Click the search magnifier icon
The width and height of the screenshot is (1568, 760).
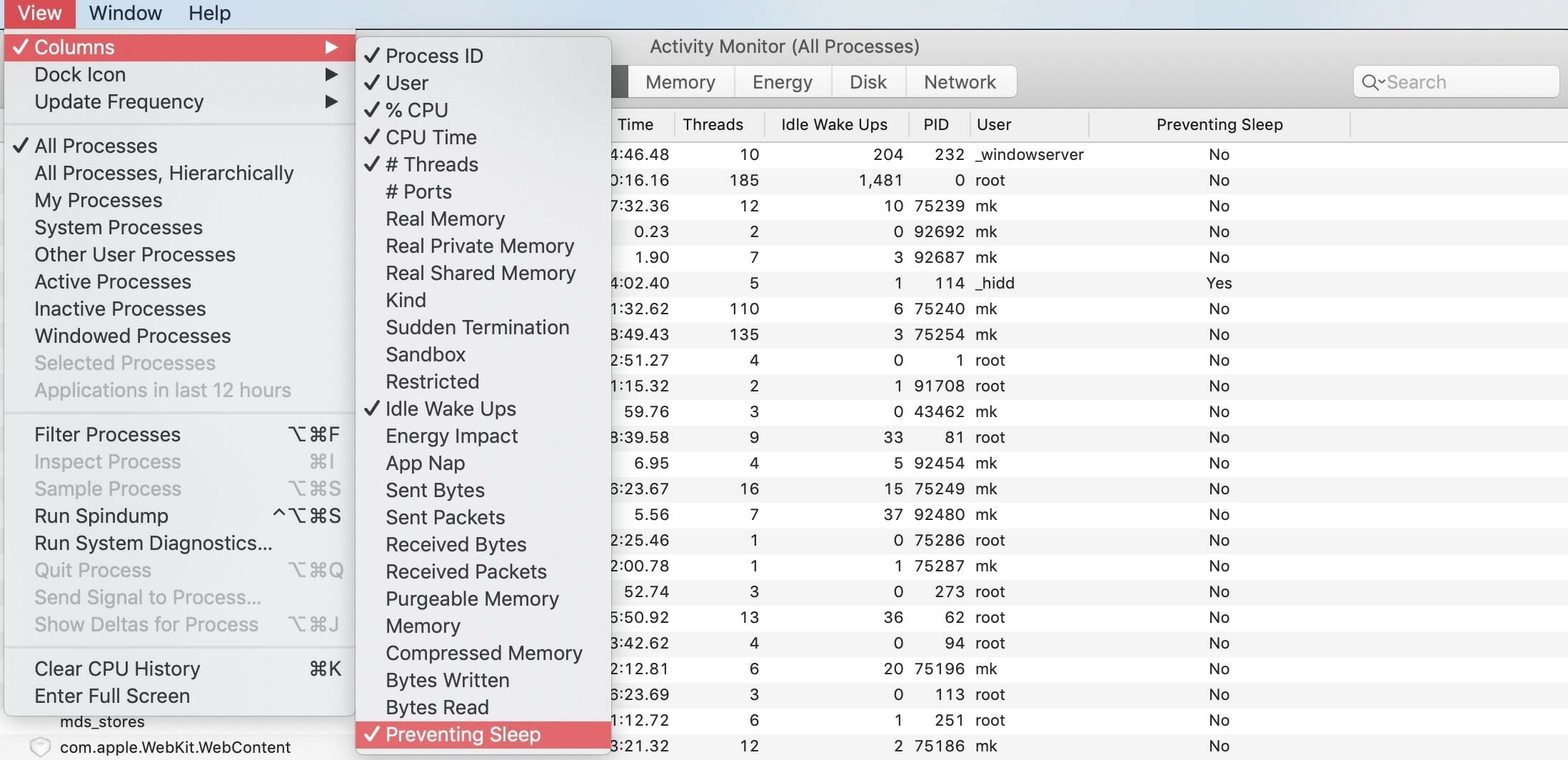[x=1370, y=82]
